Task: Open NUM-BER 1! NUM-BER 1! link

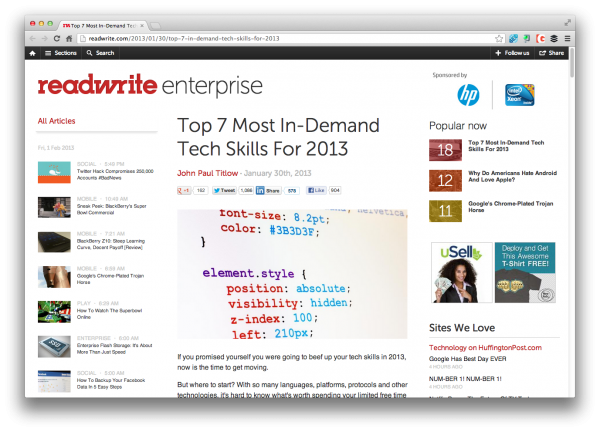Action: pyautogui.click(x=465, y=379)
